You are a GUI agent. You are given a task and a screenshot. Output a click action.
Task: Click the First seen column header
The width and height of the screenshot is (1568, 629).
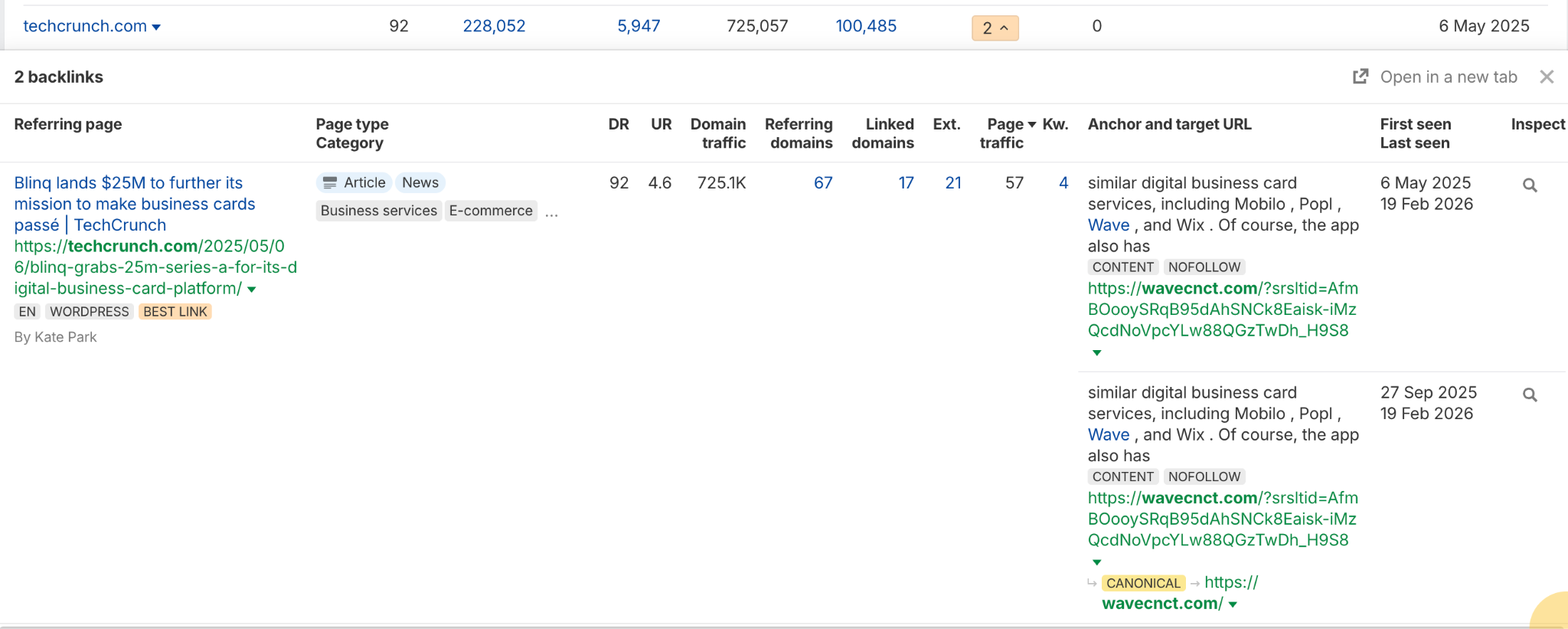coord(1416,124)
